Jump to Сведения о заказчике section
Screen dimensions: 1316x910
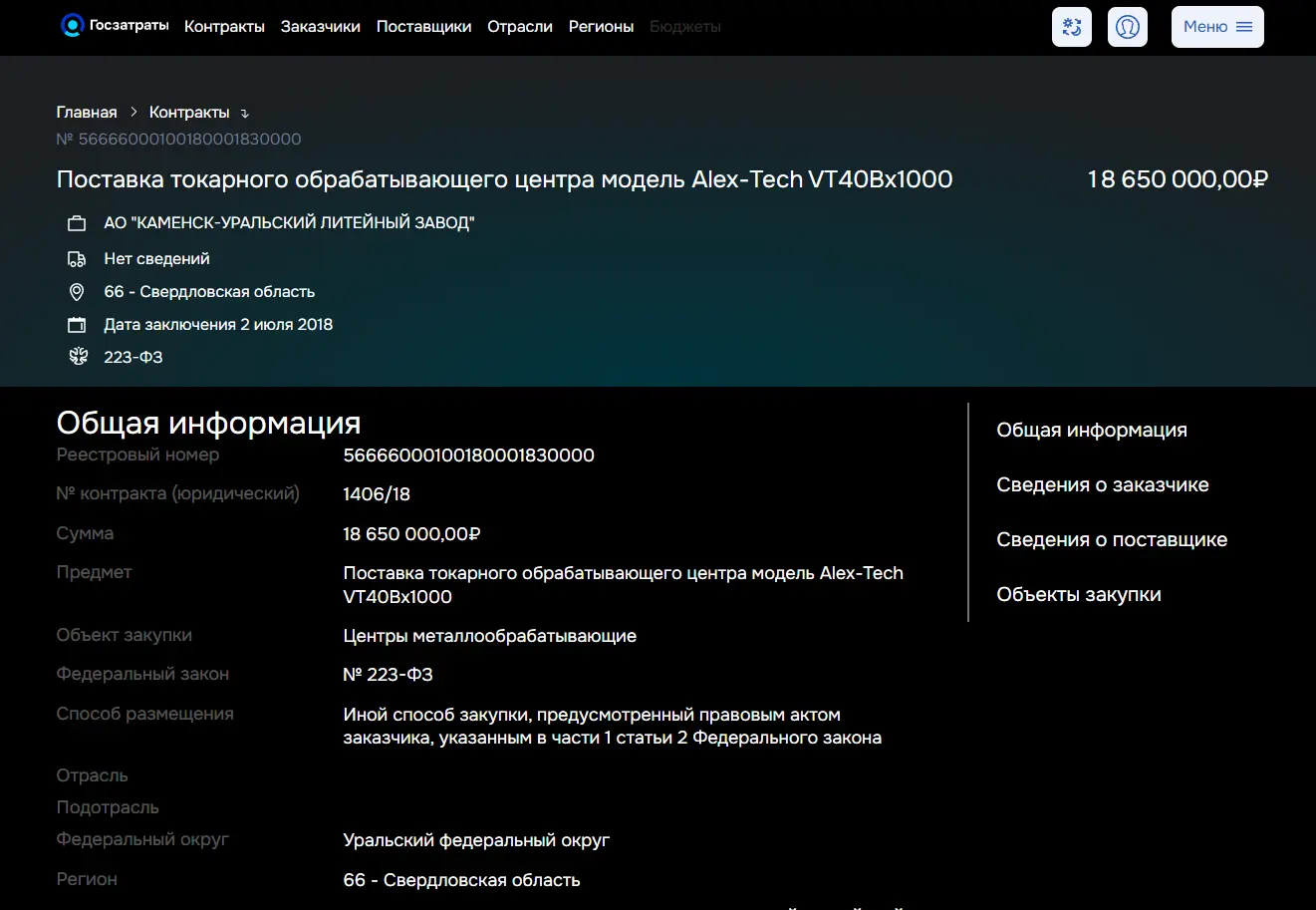click(1103, 485)
